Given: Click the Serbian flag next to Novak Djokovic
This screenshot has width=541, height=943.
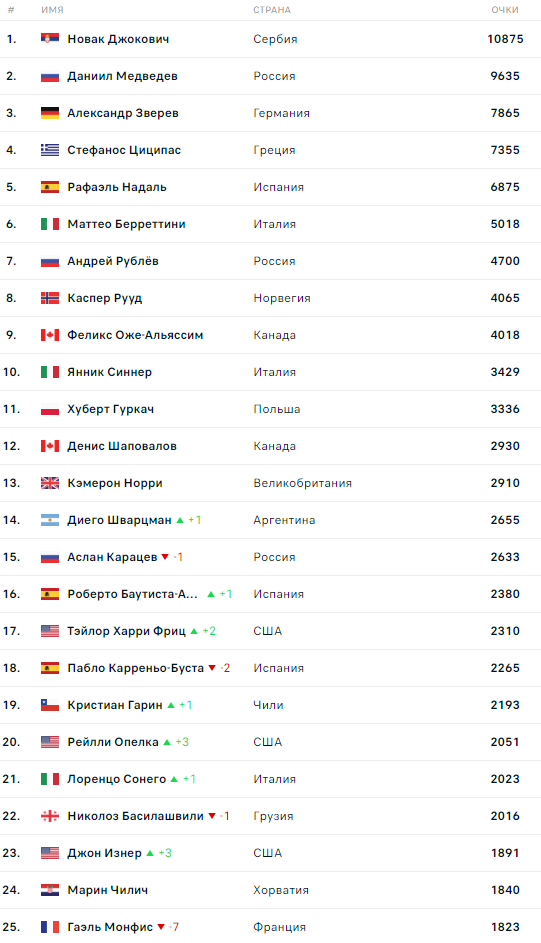Looking at the screenshot, I should click(50, 38).
